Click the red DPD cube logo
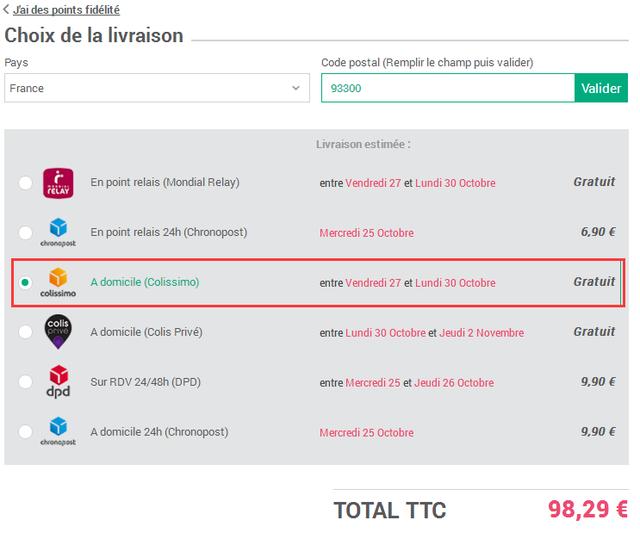Image resolution: width=640 pixels, height=545 pixels. coord(58,375)
